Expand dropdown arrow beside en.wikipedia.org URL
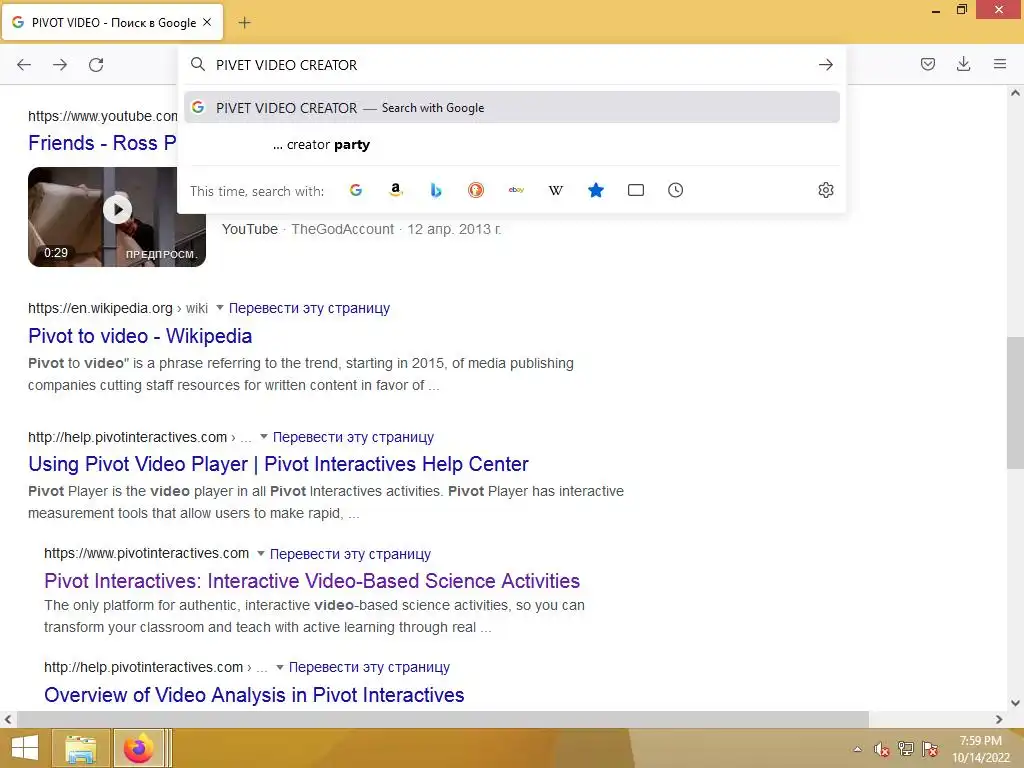This screenshot has width=1024, height=768. pyautogui.click(x=219, y=308)
